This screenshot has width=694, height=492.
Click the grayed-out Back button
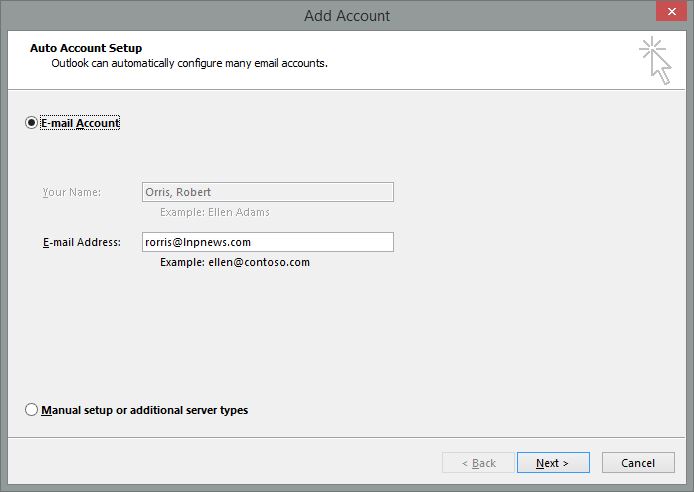478,463
